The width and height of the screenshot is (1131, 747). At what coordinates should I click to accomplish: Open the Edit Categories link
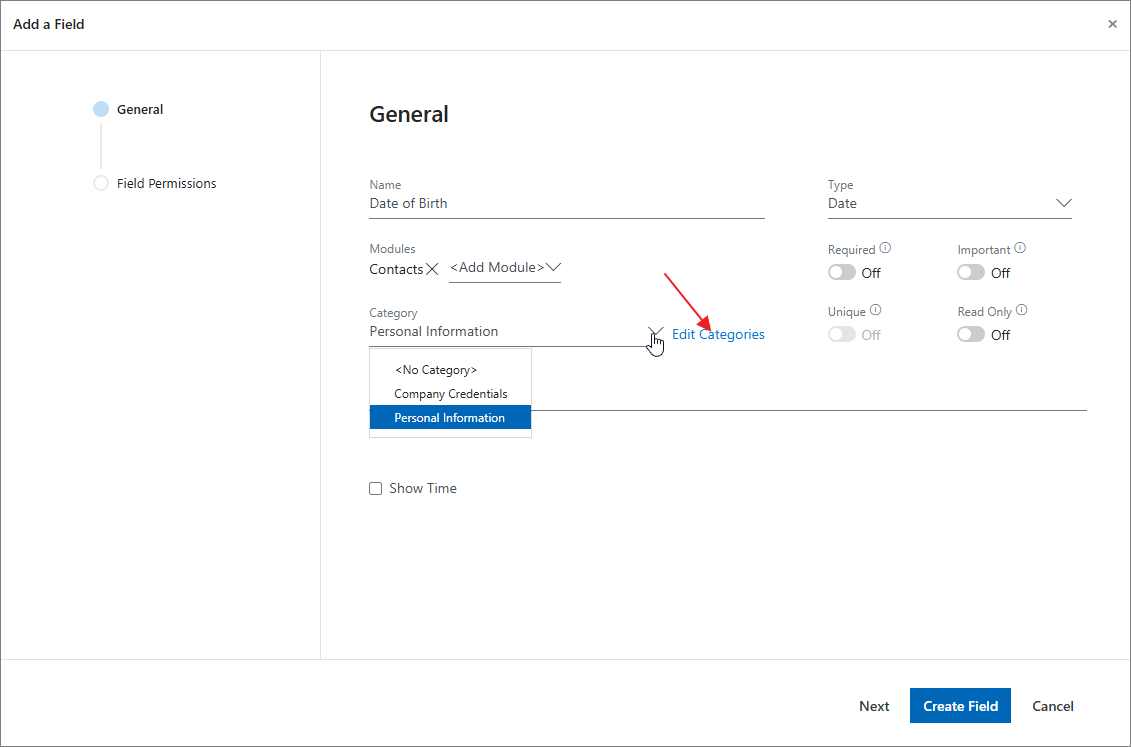click(718, 335)
